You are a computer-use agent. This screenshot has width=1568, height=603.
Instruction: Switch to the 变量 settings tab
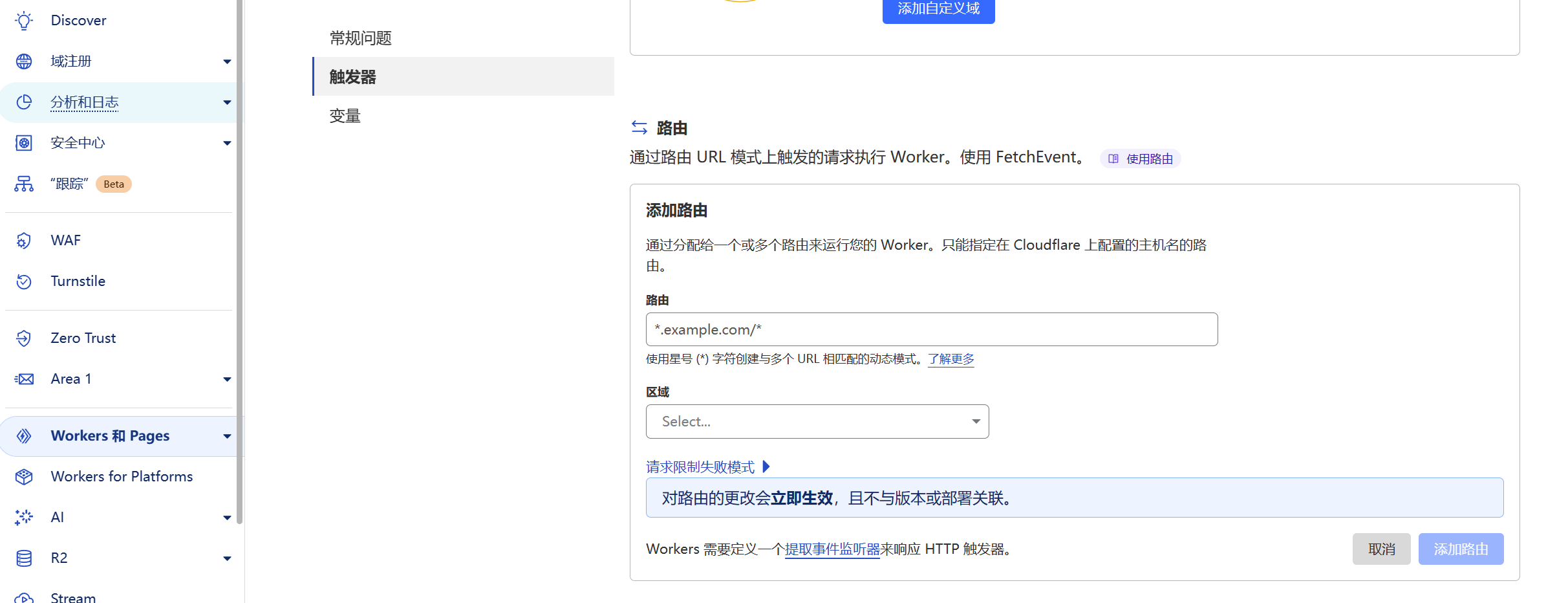(x=345, y=116)
